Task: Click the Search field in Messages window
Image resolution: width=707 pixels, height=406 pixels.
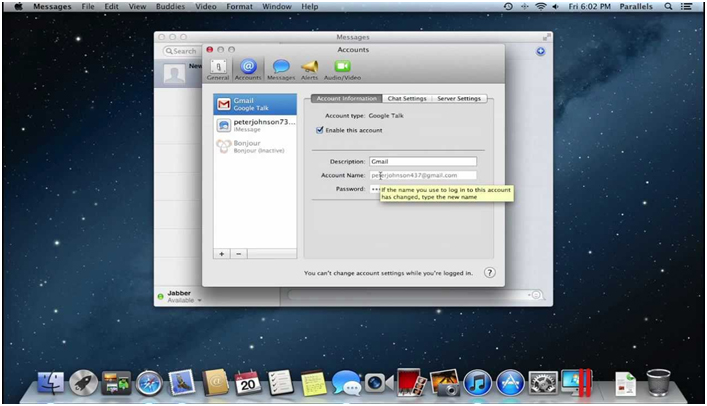Action: pos(182,51)
